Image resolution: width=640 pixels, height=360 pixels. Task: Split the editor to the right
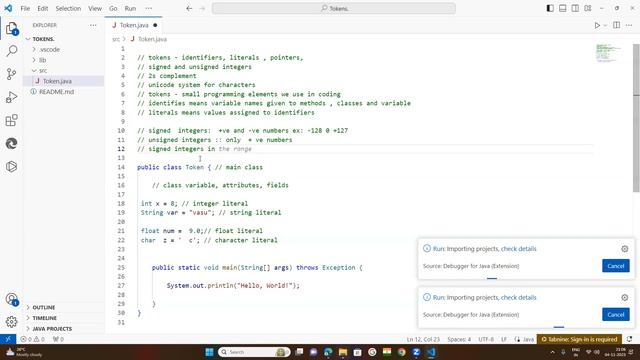[x=617, y=25]
